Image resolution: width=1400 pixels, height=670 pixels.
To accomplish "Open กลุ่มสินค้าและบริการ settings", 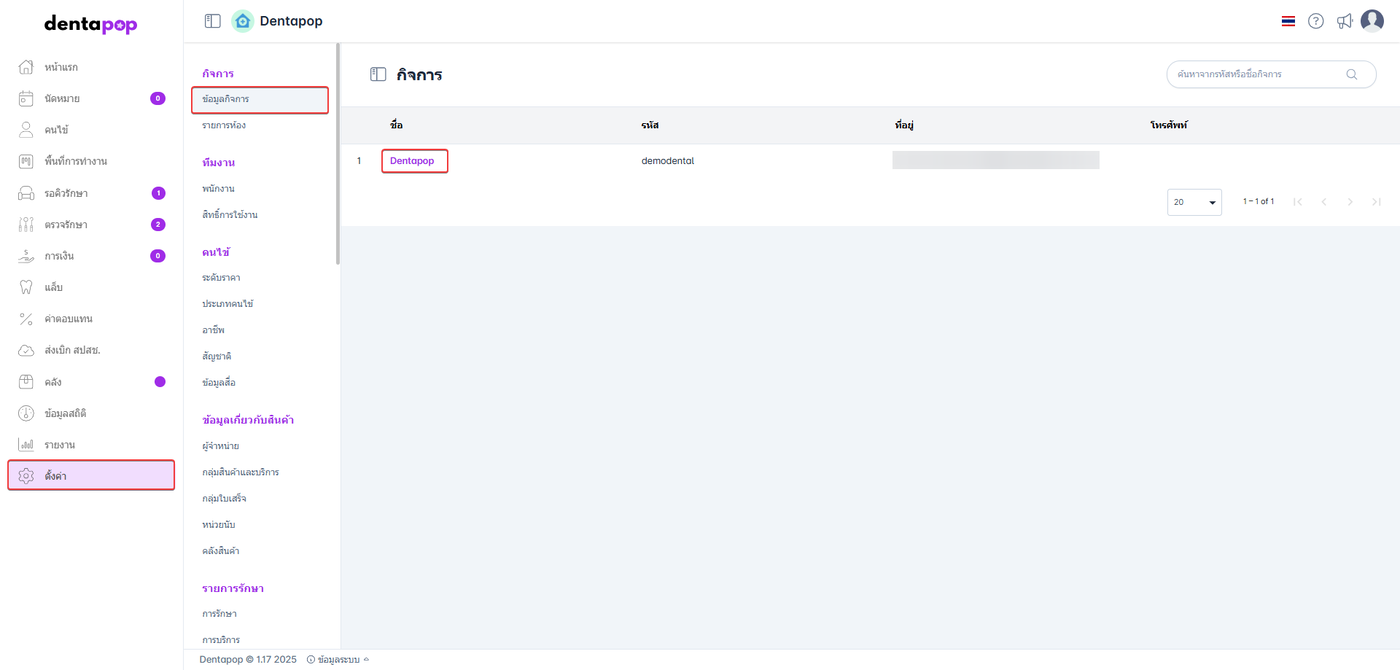I will [x=240, y=471].
